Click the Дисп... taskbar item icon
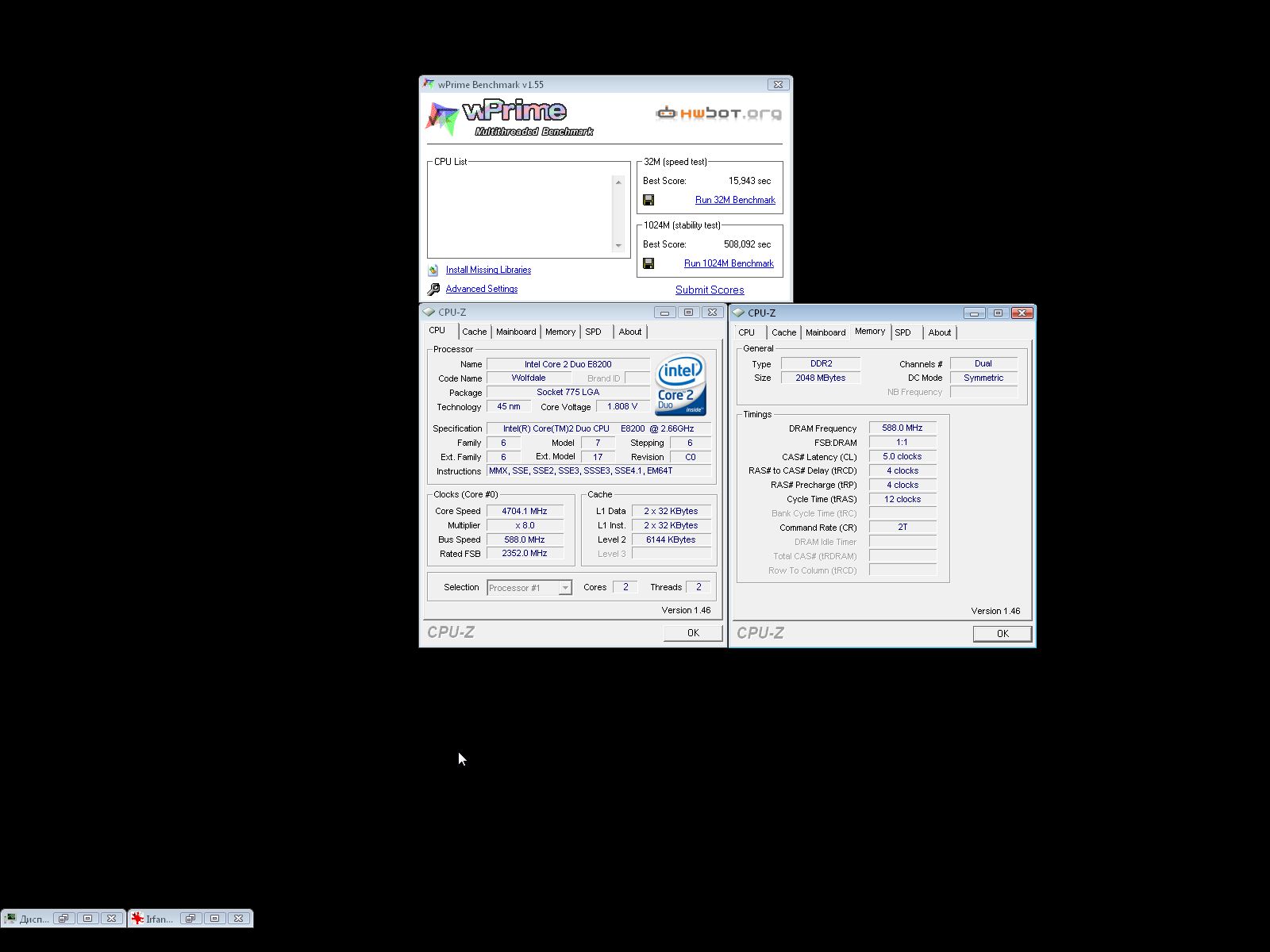The height and width of the screenshot is (952, 1270). (10, 919)
